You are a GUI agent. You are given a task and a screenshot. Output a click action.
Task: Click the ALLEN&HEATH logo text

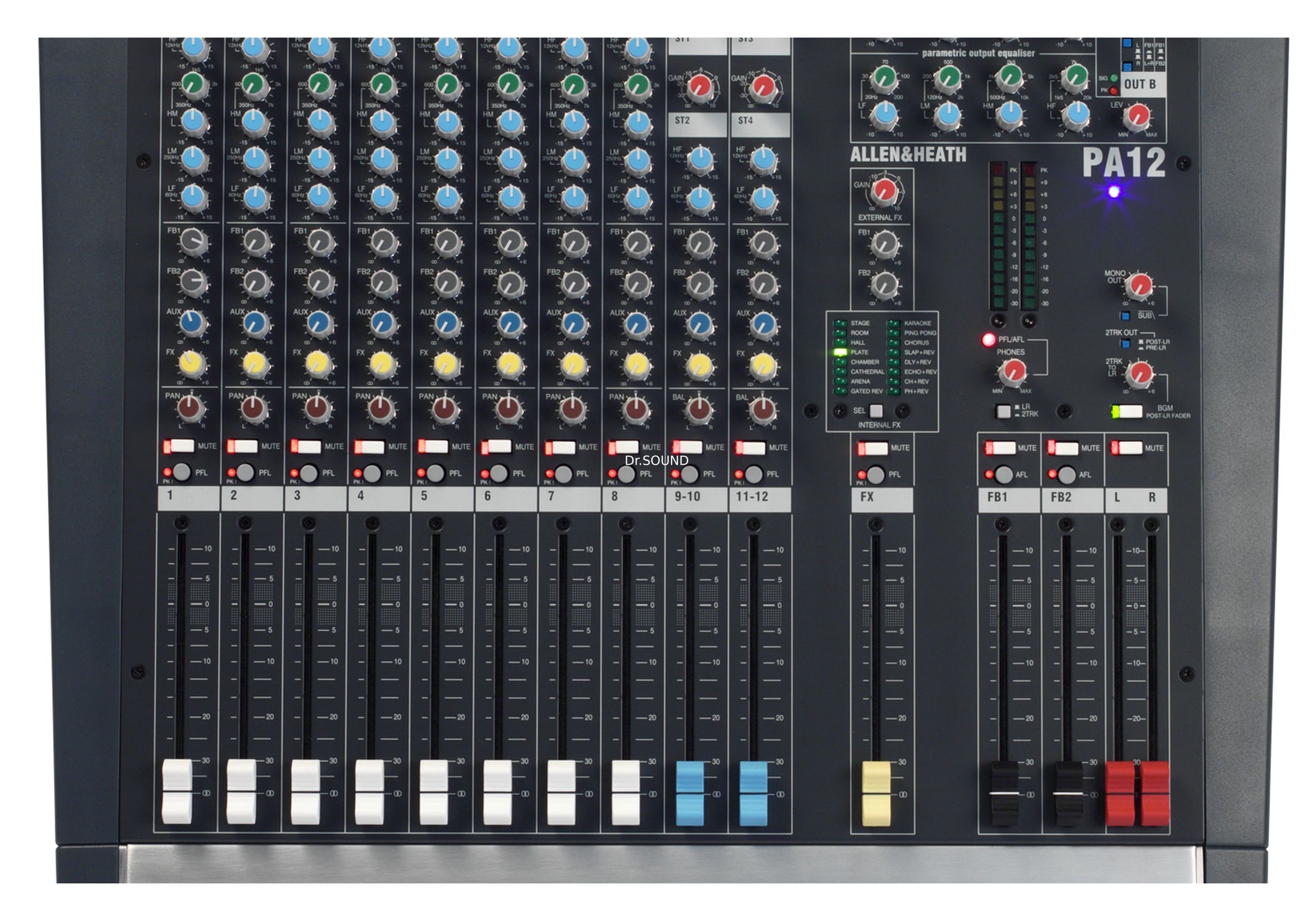point(909,154)
